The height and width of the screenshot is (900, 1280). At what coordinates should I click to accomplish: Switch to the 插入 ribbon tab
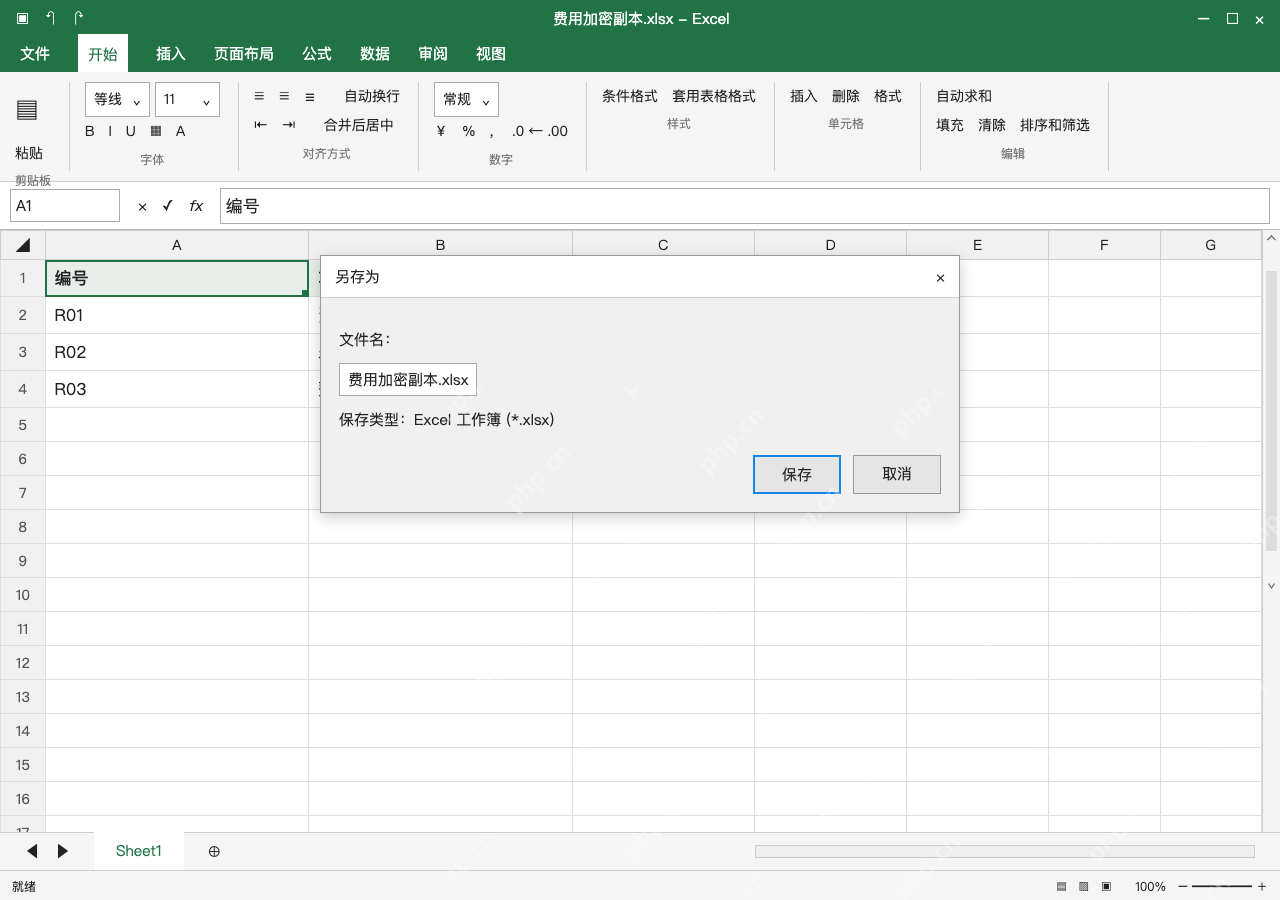(x=171, y=54)
